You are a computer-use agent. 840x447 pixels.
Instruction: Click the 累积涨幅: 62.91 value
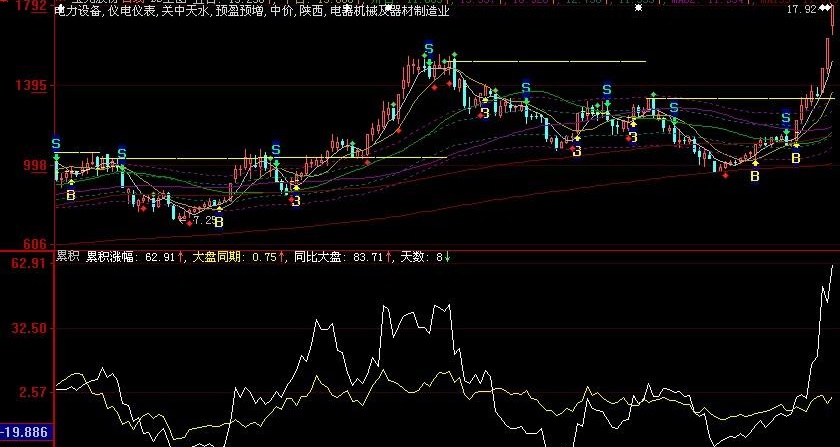[x=131, y=257]
